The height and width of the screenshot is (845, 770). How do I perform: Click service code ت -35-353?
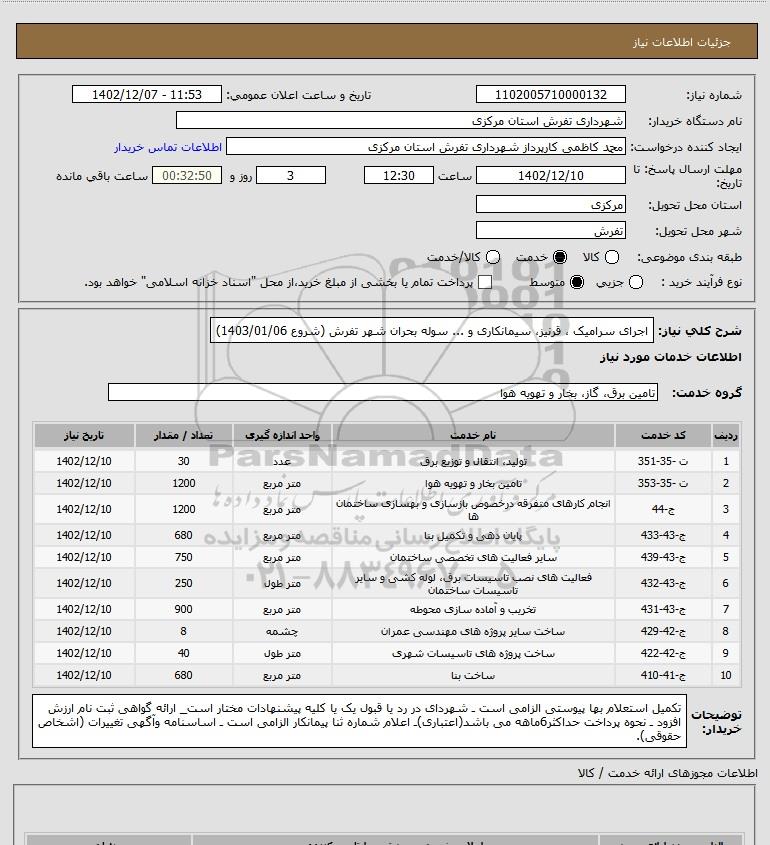pyautogui.click(x=663, y=483)
